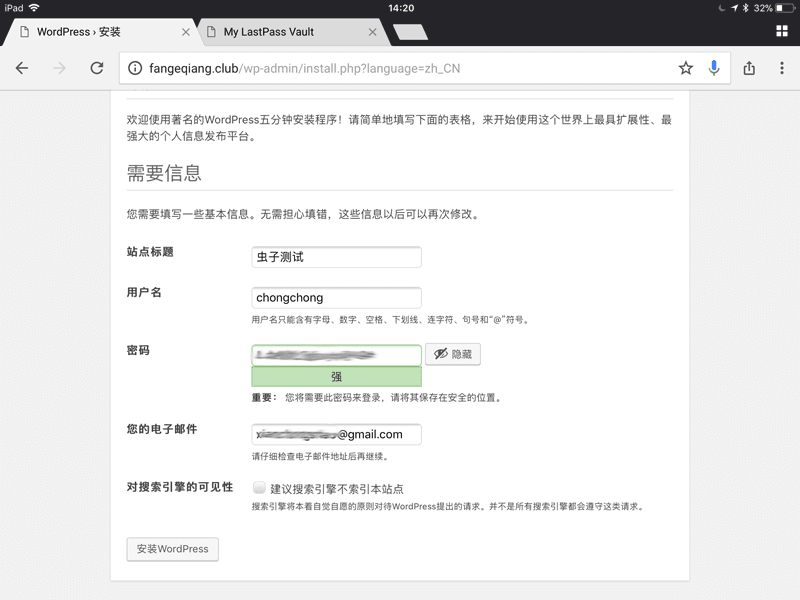
Task: Check the 建议搜索引擎不索引本站点 checkbox
Action: (259, 488)
